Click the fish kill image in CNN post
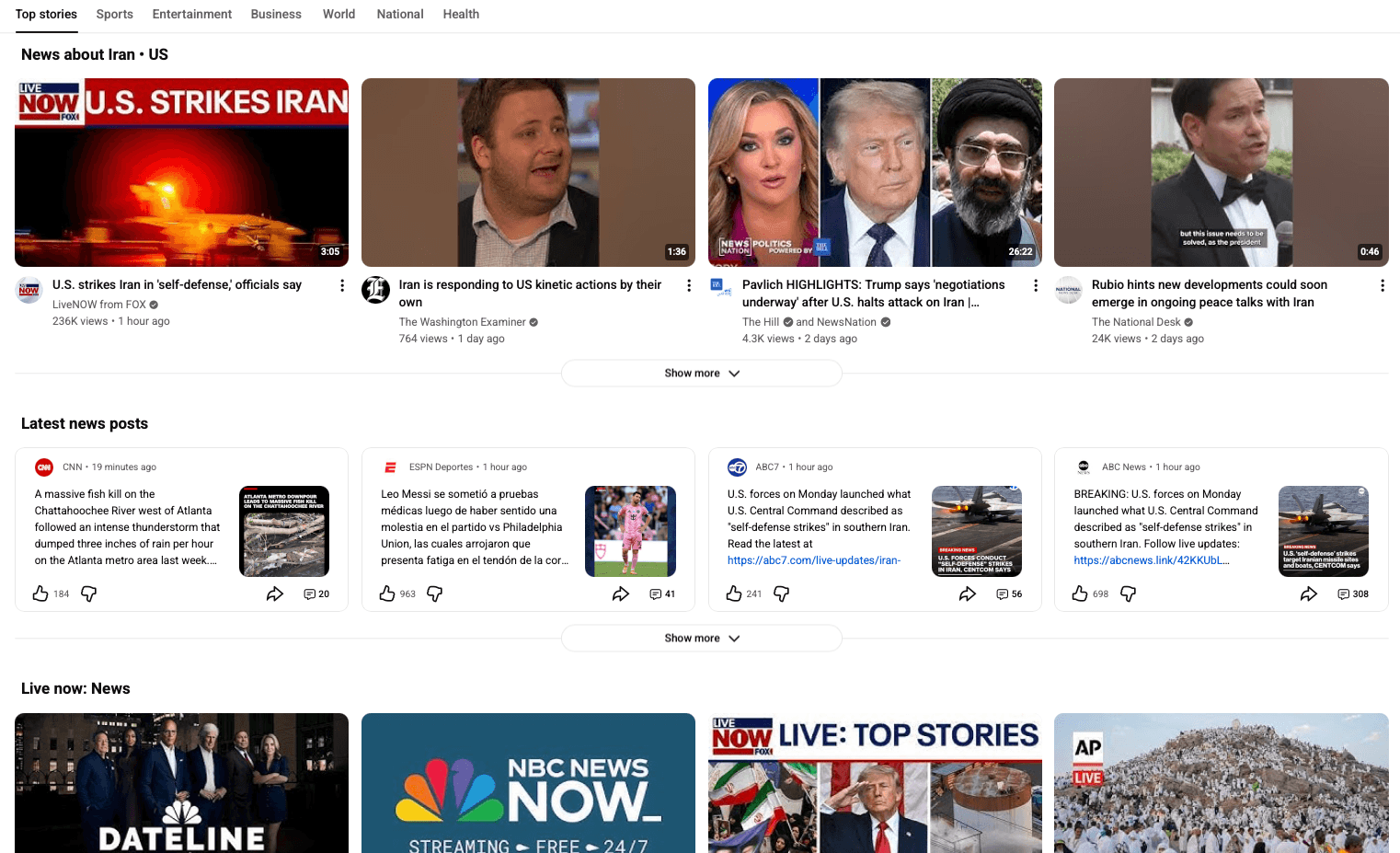Viewport: 1400px width, 853px height. click(284, 531)
